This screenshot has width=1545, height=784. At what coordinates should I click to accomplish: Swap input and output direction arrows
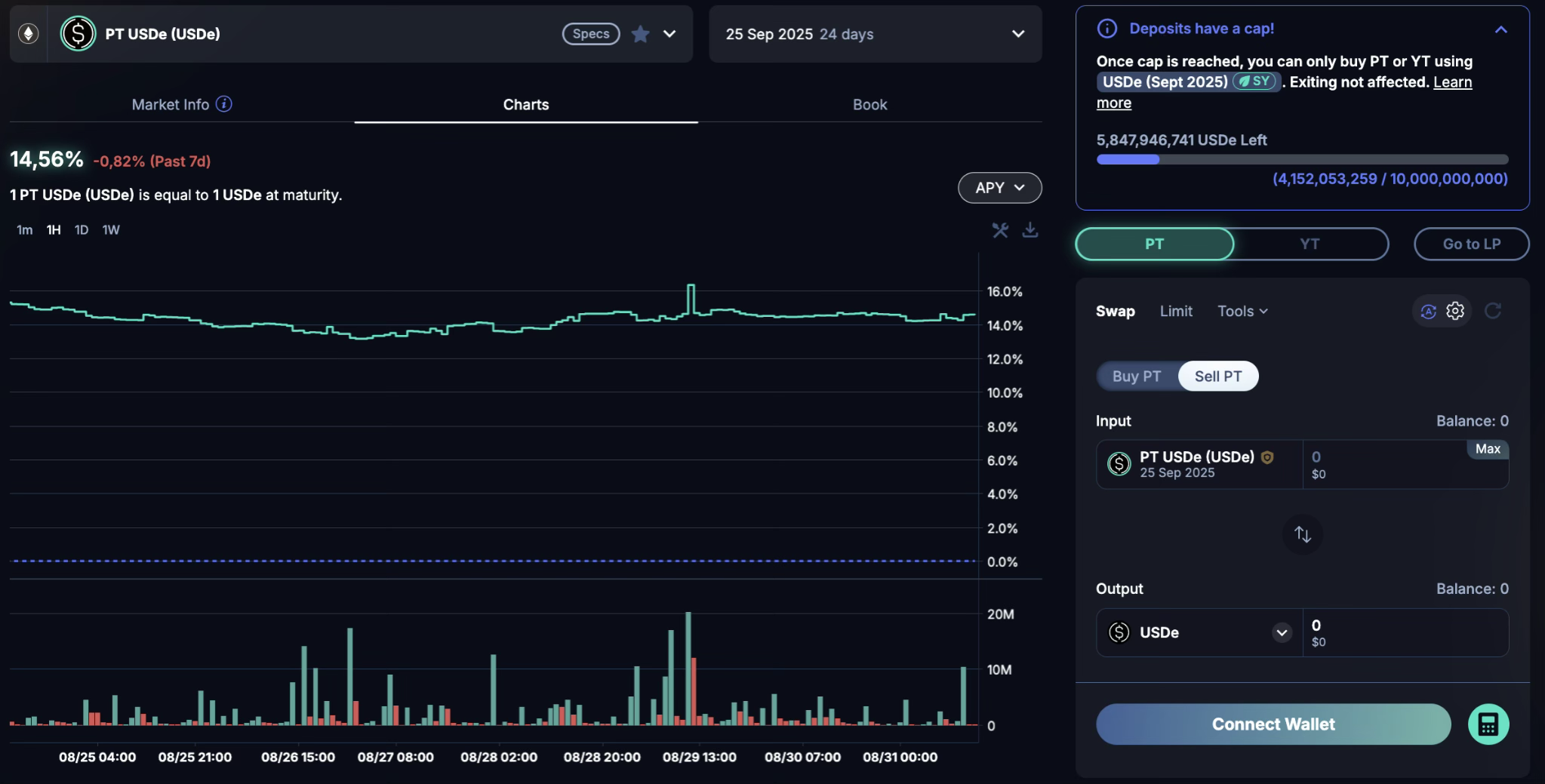click(1302, 534)
